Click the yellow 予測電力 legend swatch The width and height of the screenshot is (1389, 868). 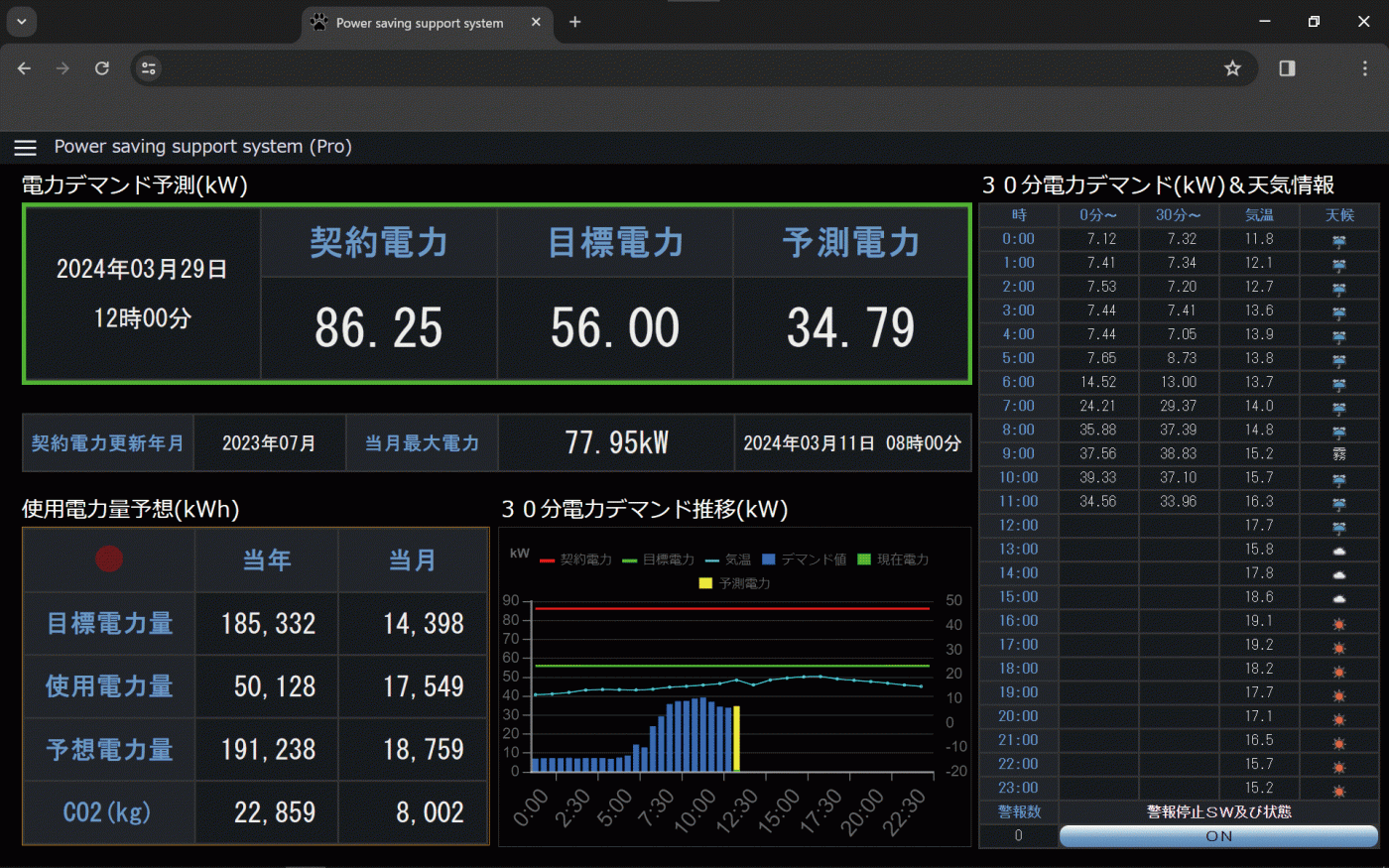(x=705, y=583)
